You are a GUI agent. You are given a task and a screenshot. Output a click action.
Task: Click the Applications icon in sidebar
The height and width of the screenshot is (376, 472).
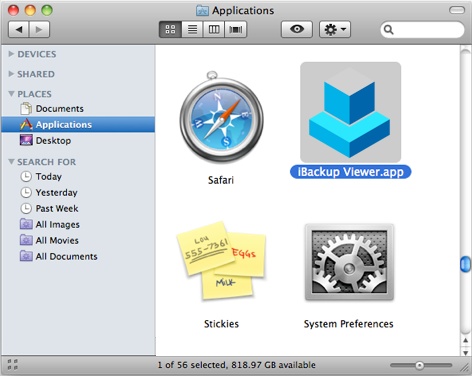coord(26,124)
